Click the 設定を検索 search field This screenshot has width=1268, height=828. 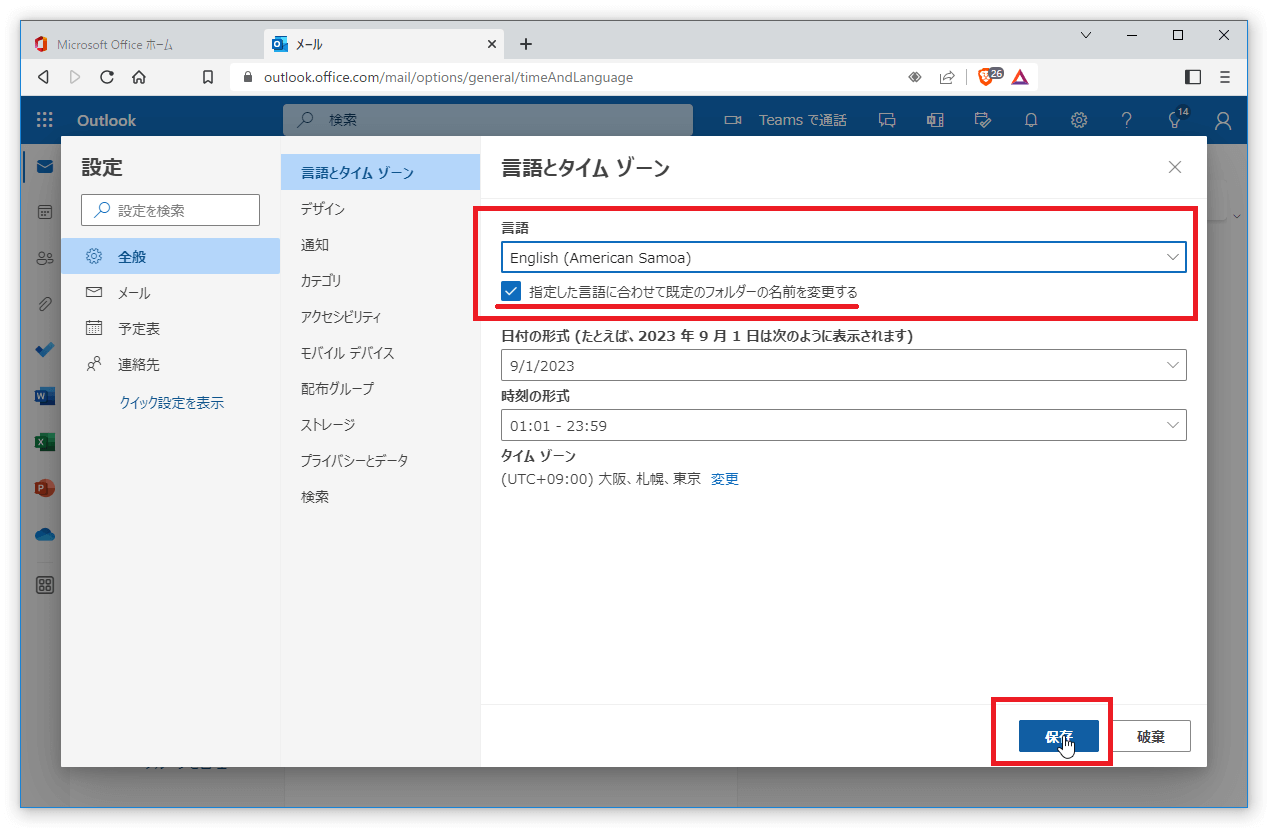tap(171, 210)
